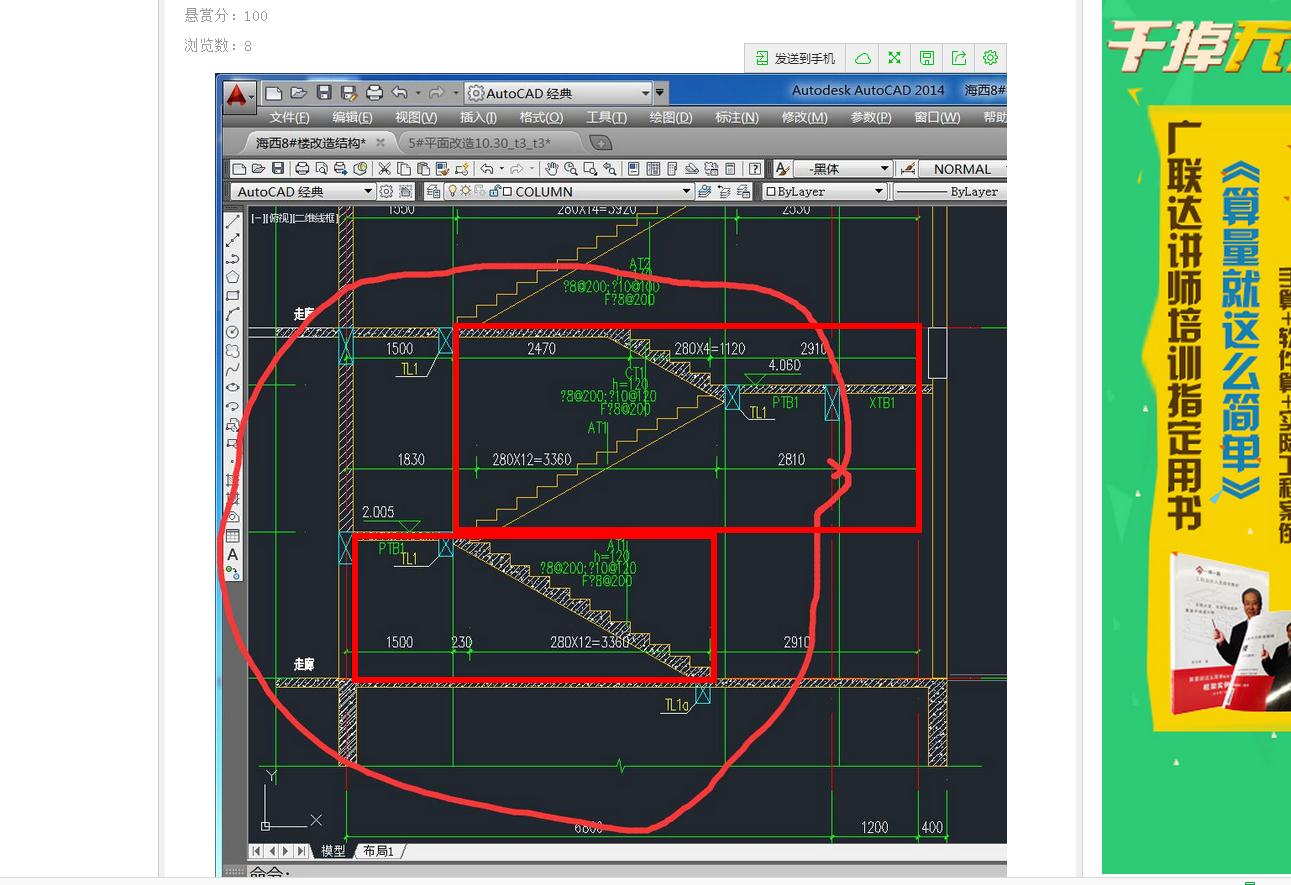Image resolution: width=1291 pixels, height=885 pixels.
Task: Click Undo in quick access toolbar
Action: (400, 93)
